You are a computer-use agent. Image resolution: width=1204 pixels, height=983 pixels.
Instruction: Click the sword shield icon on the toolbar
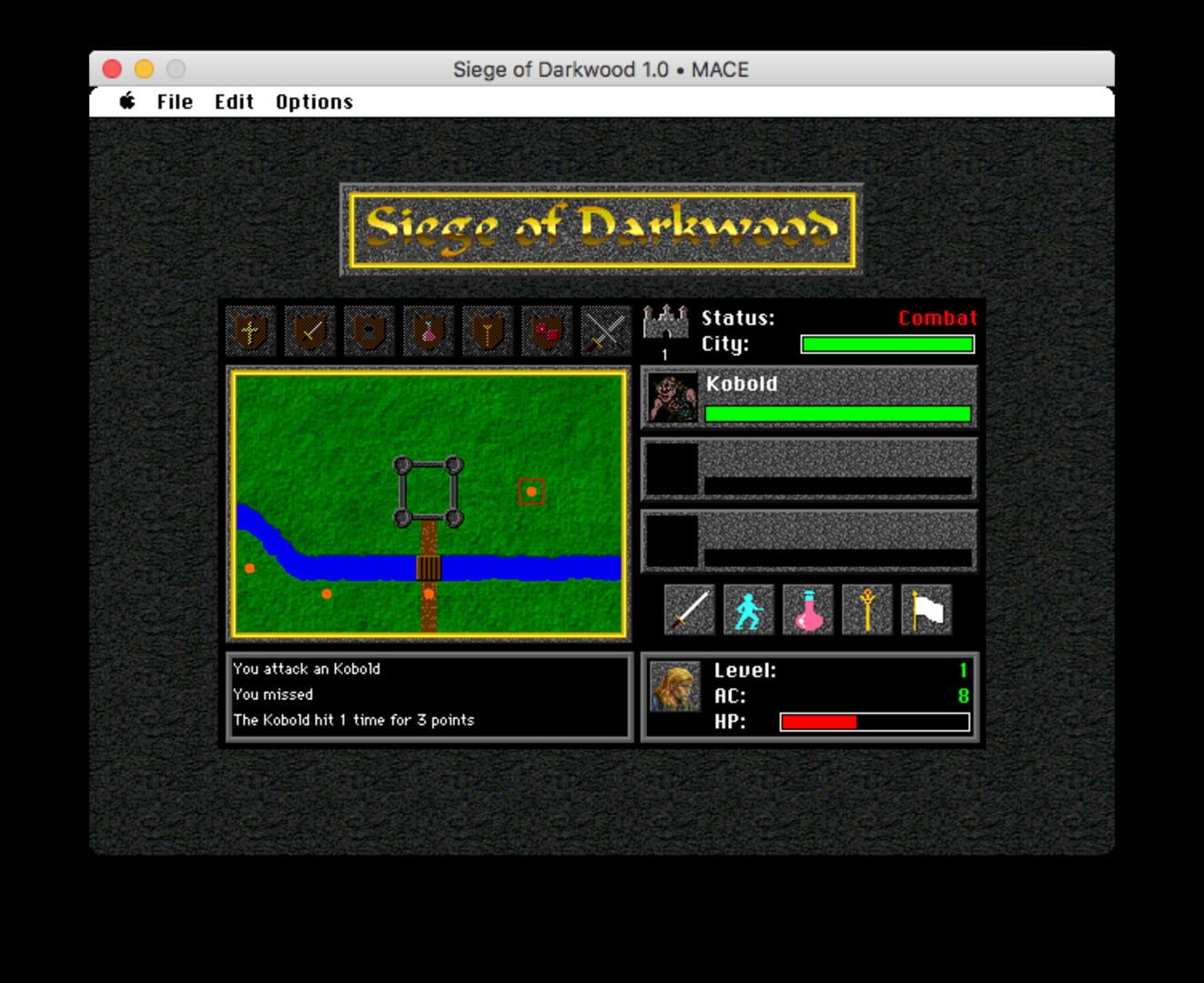[x=309, y=330]
